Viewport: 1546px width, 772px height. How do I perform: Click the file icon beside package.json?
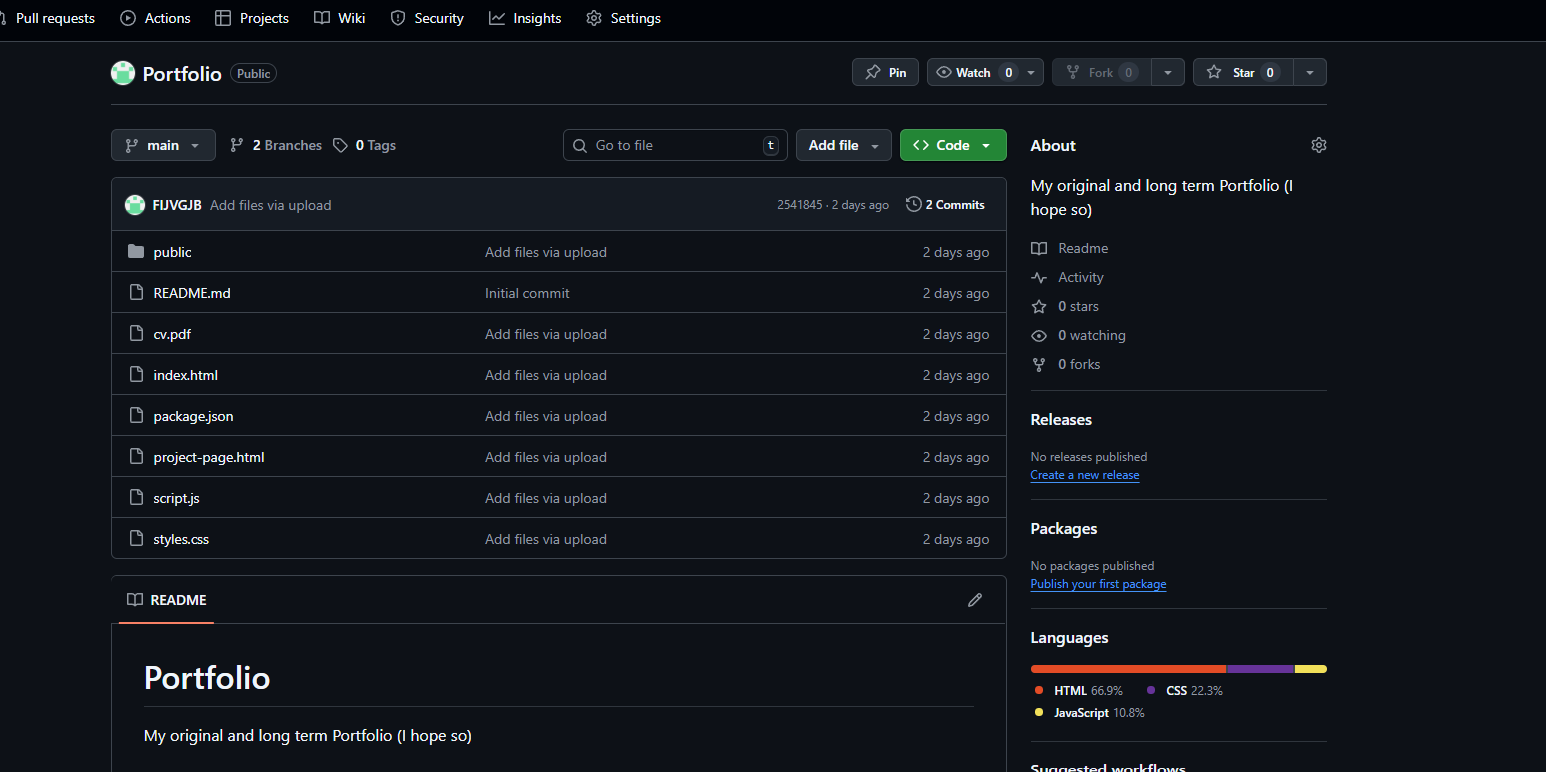click(136, 415)
